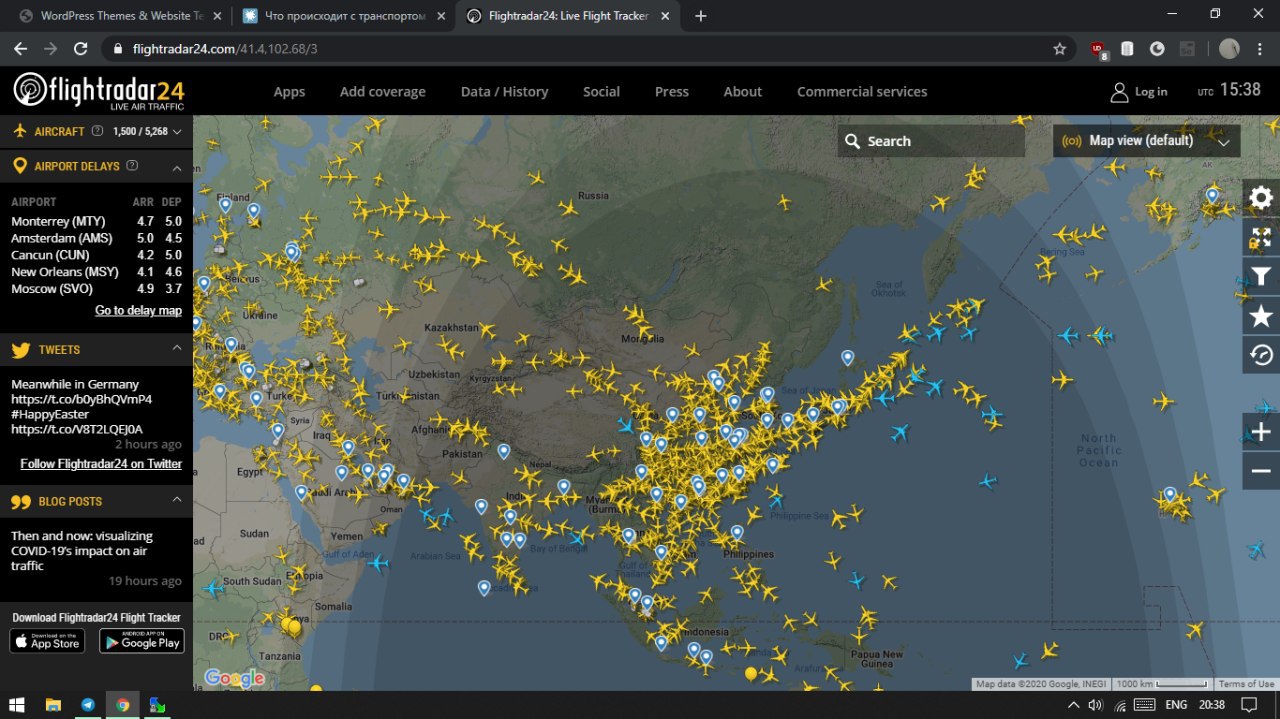Zoom in the map with plus button
The height and width of the screenshot is (719, 1280).
(1261, 432)
